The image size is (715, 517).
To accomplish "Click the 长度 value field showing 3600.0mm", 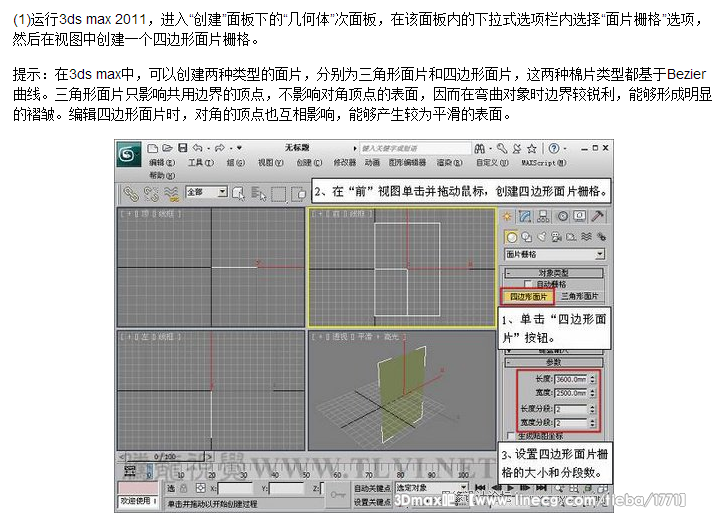I will [570, 379].
